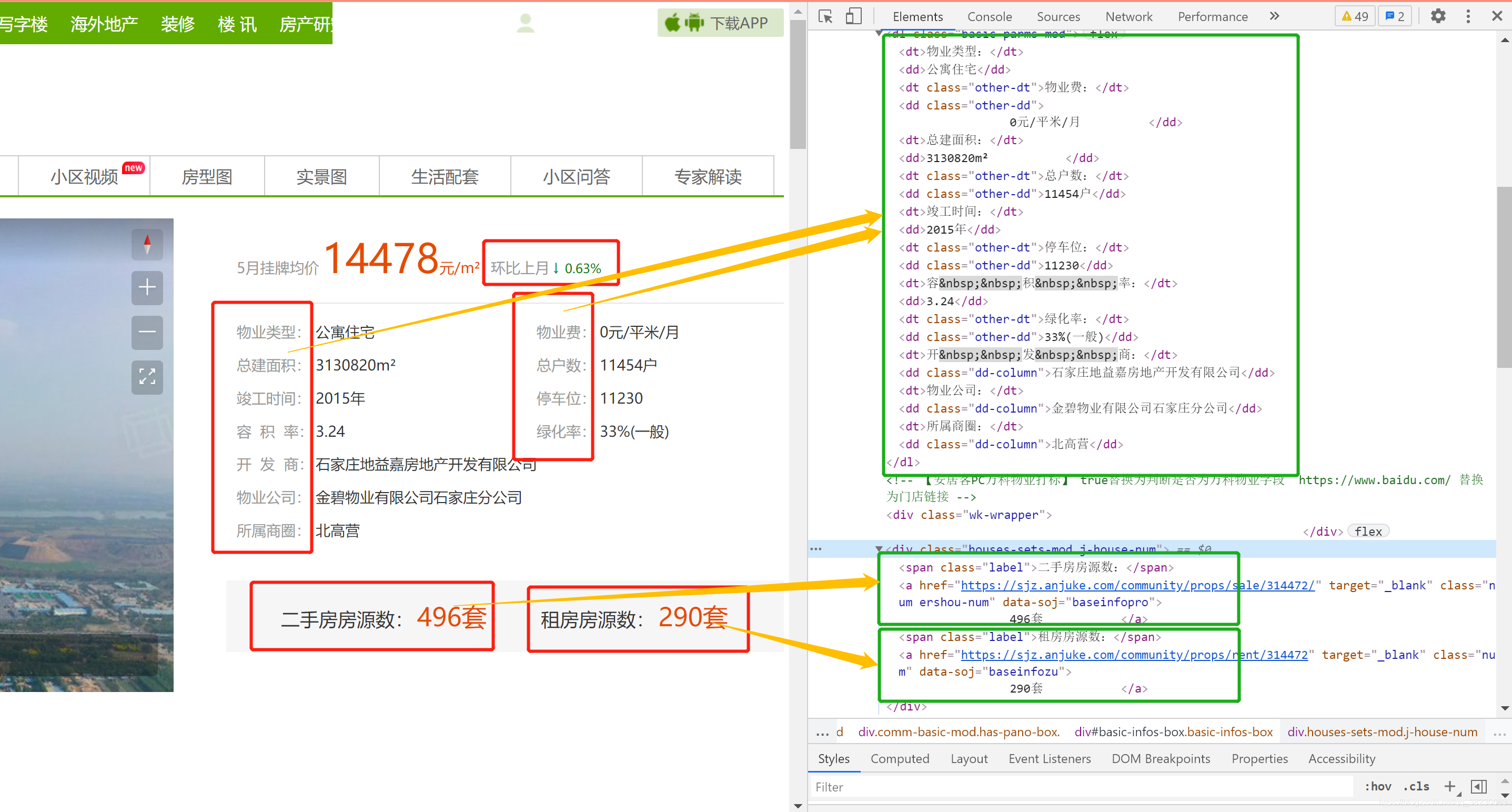1512x812 pixels.
Task: Collapse the houses-sets-mod div node
Action: [879, 549]
